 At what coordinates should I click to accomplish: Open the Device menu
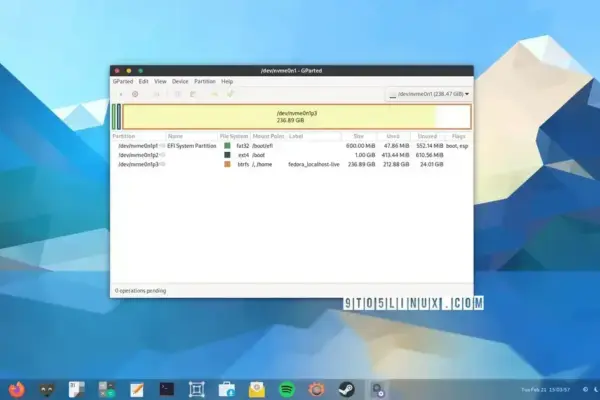180,82
